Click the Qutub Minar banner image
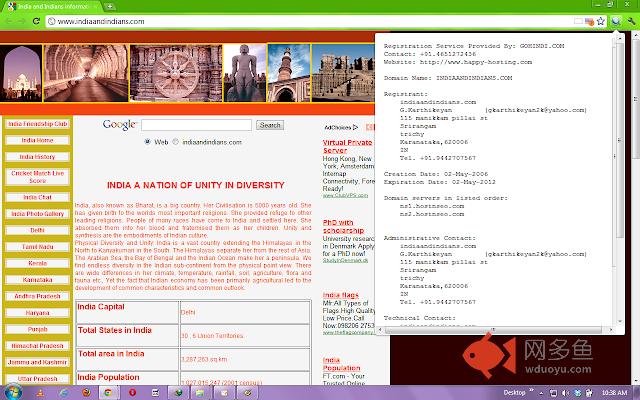The height and width of the screenshot is (400, 640). point(289,73)
